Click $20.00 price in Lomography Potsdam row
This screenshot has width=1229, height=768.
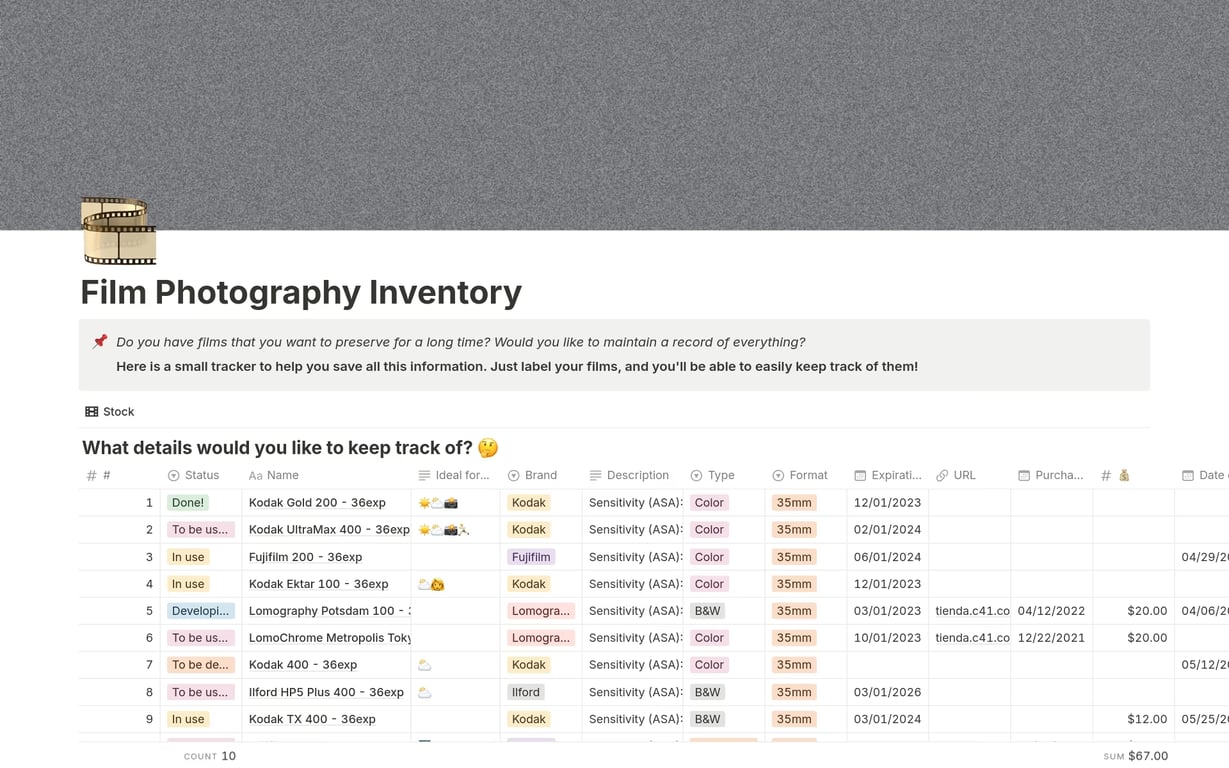[x=1147, y=611]
